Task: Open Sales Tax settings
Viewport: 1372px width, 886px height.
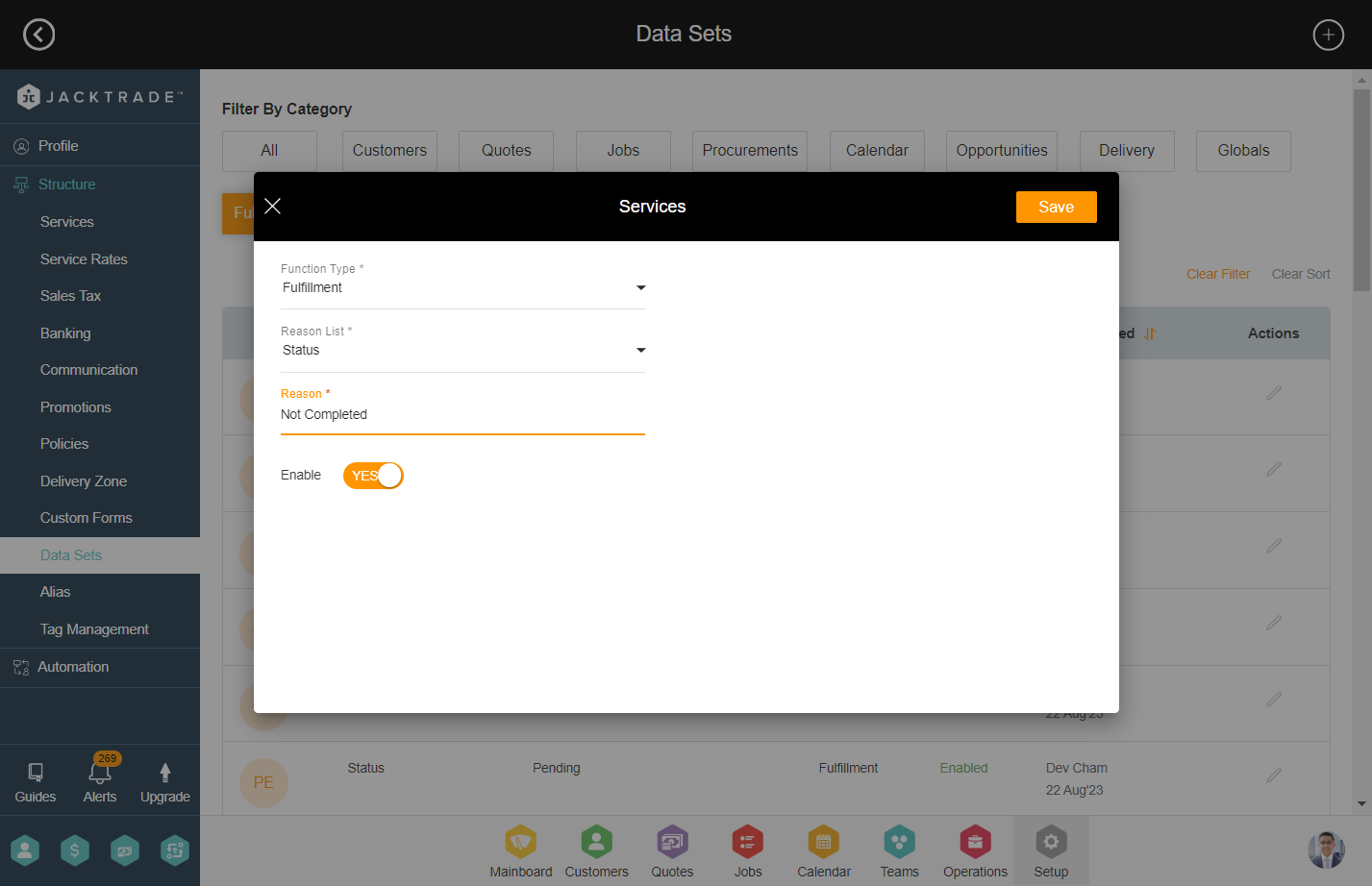Action: 70,296
